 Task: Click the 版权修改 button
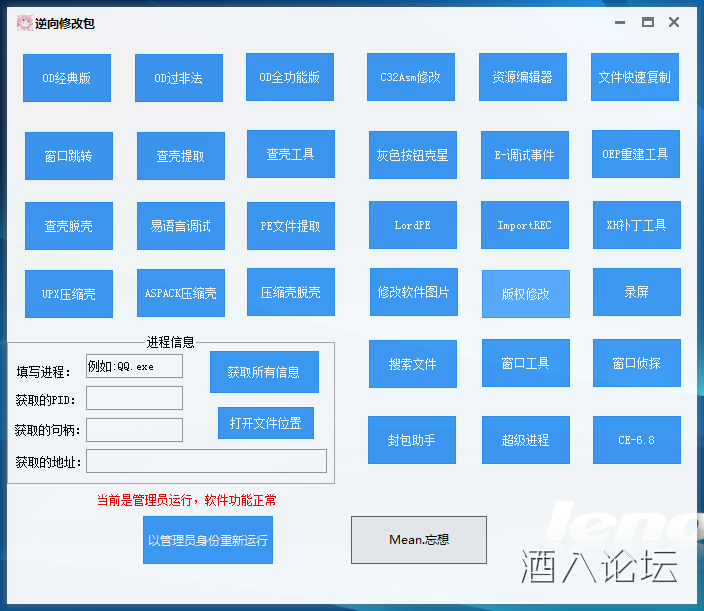coord(526,294)
